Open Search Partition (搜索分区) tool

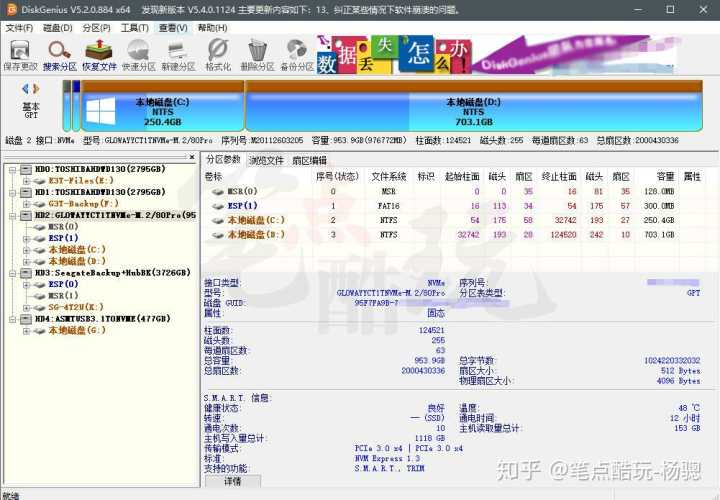click(60, 55)
